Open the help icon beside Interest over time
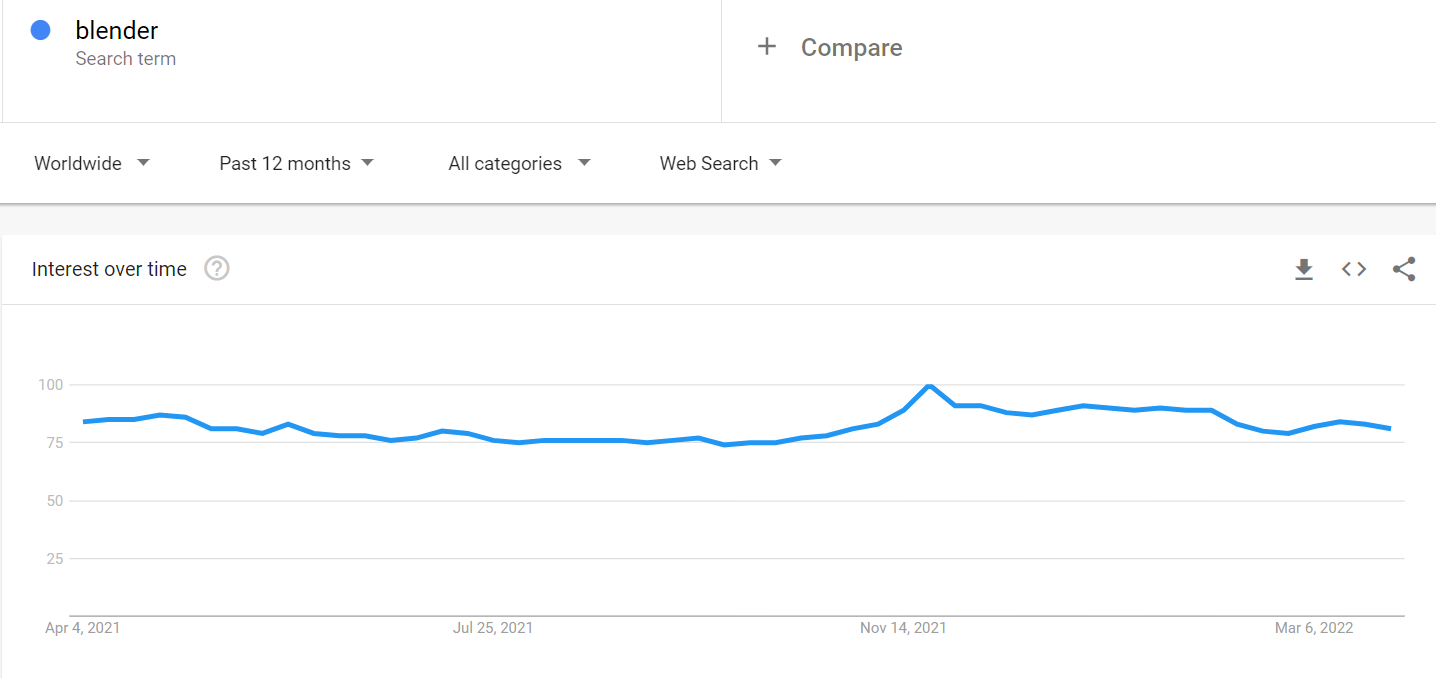 point(217,268)
